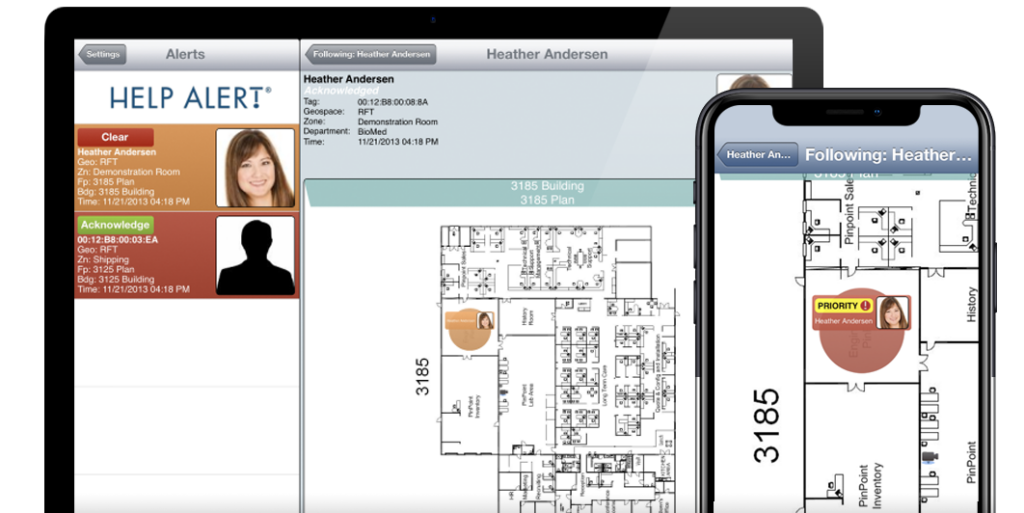The height and width of the screenshot is (513, 1024).
Task: Tap the 3185 Plan banner label on tablet
Action: coord(547,200)
